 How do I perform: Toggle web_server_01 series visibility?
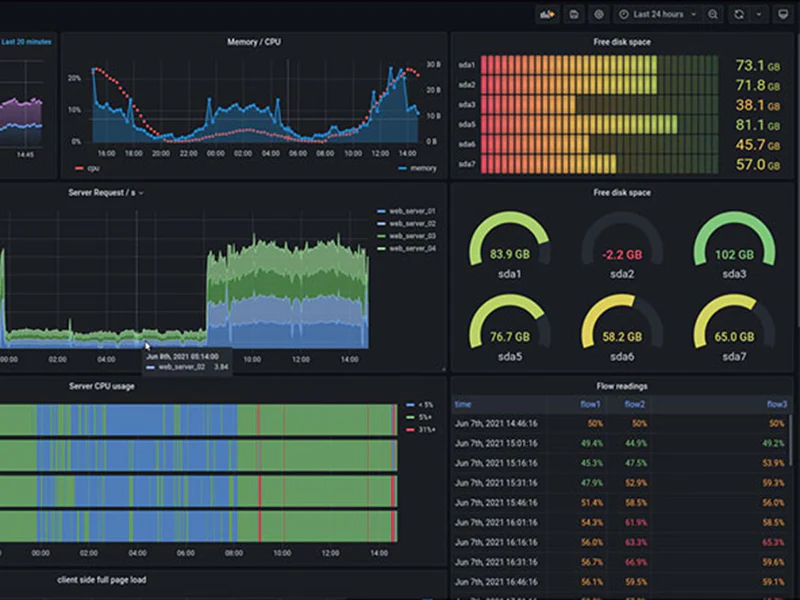point(412,211)
